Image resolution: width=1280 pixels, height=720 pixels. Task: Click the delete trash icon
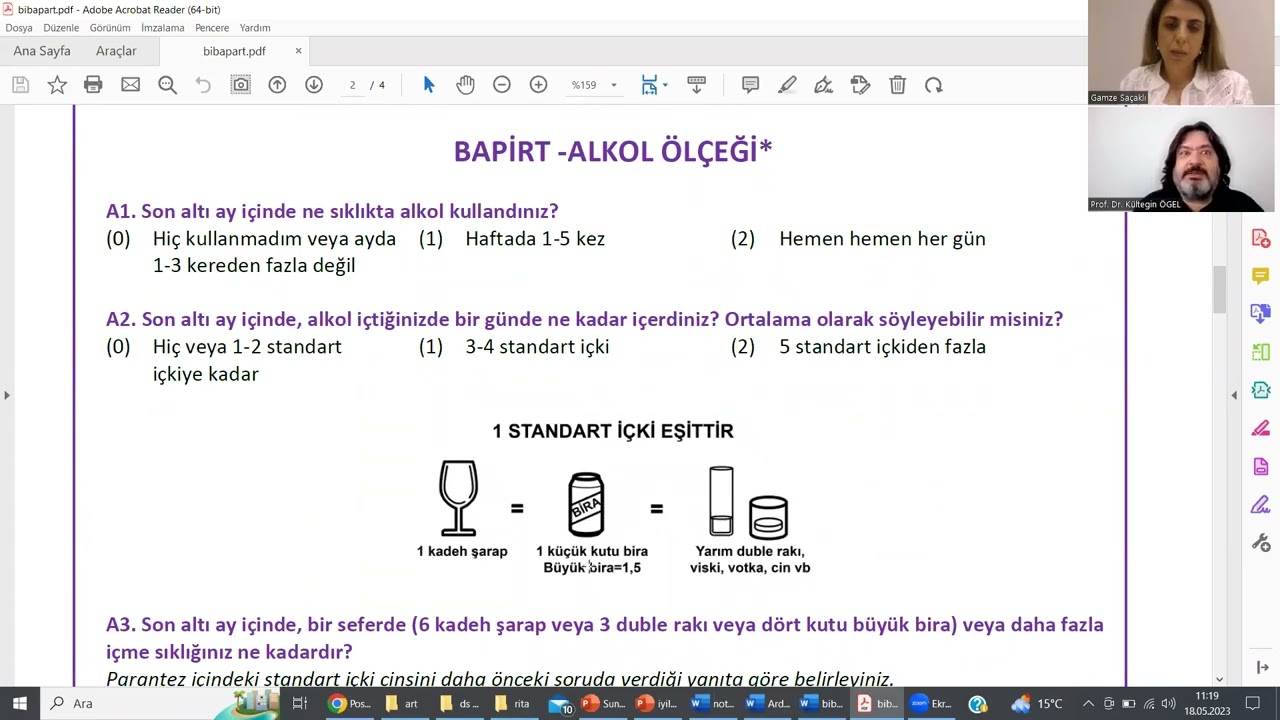[897, 85]
